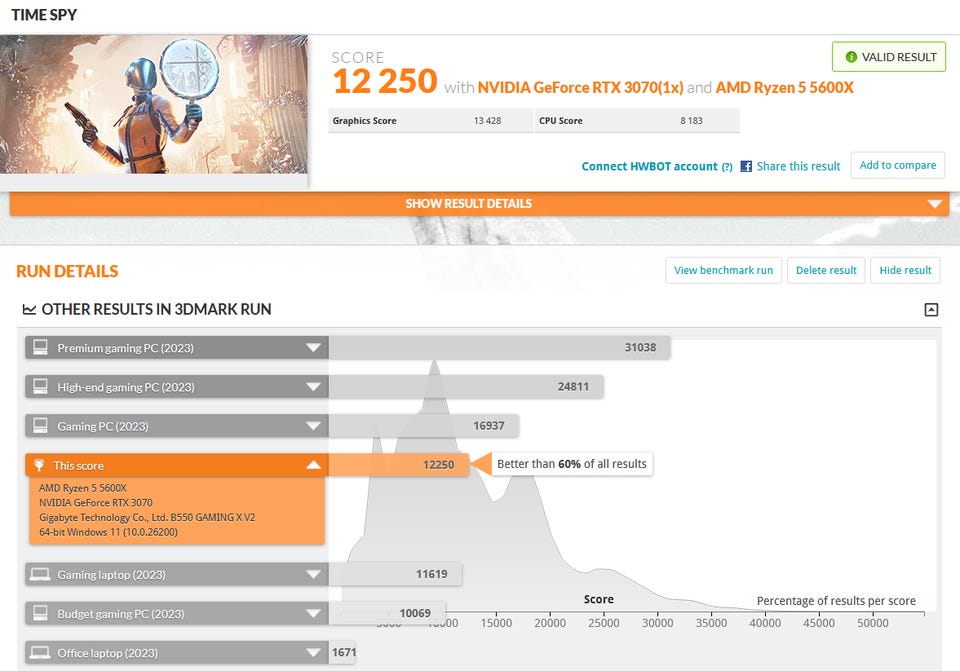Click the Budget gaming PC 10069 score bar

(387, 613)
